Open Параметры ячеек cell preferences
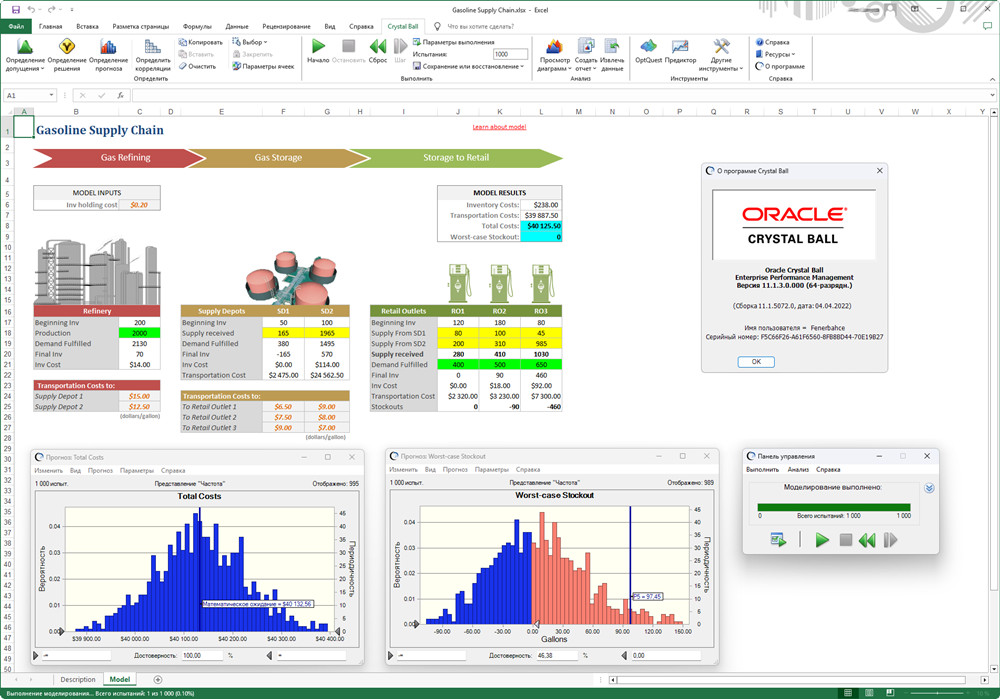Viewport: 1000px width, 699px height. pos(263,66)
